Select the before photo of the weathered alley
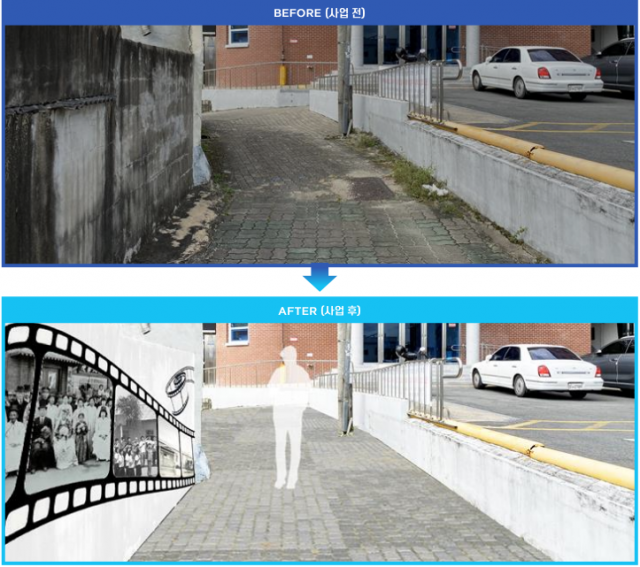Screen dimensions: 640x567 click(320, 145)
